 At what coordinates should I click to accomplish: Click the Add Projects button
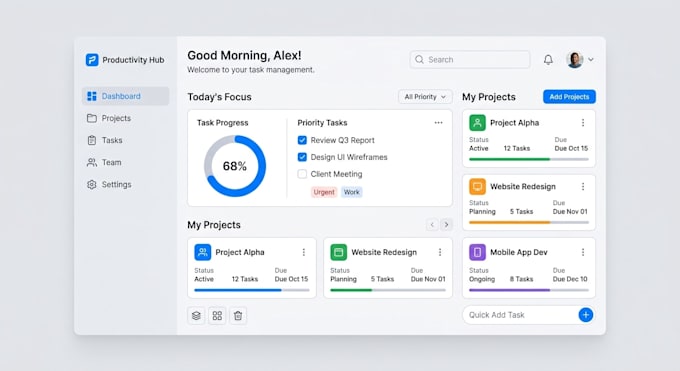[x=569, y=97]
